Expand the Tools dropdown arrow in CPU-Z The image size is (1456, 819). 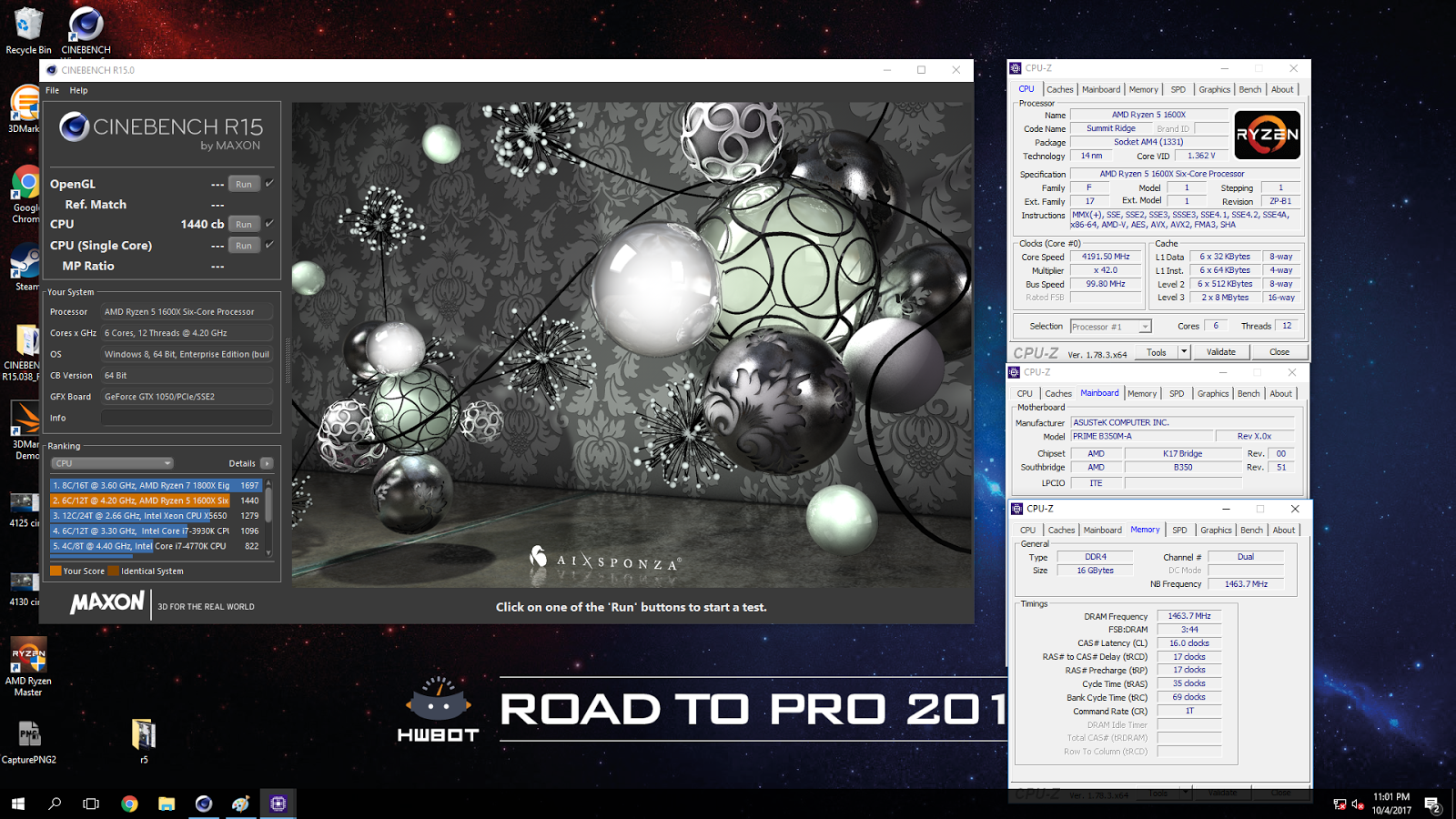(x=1184, y=352)
